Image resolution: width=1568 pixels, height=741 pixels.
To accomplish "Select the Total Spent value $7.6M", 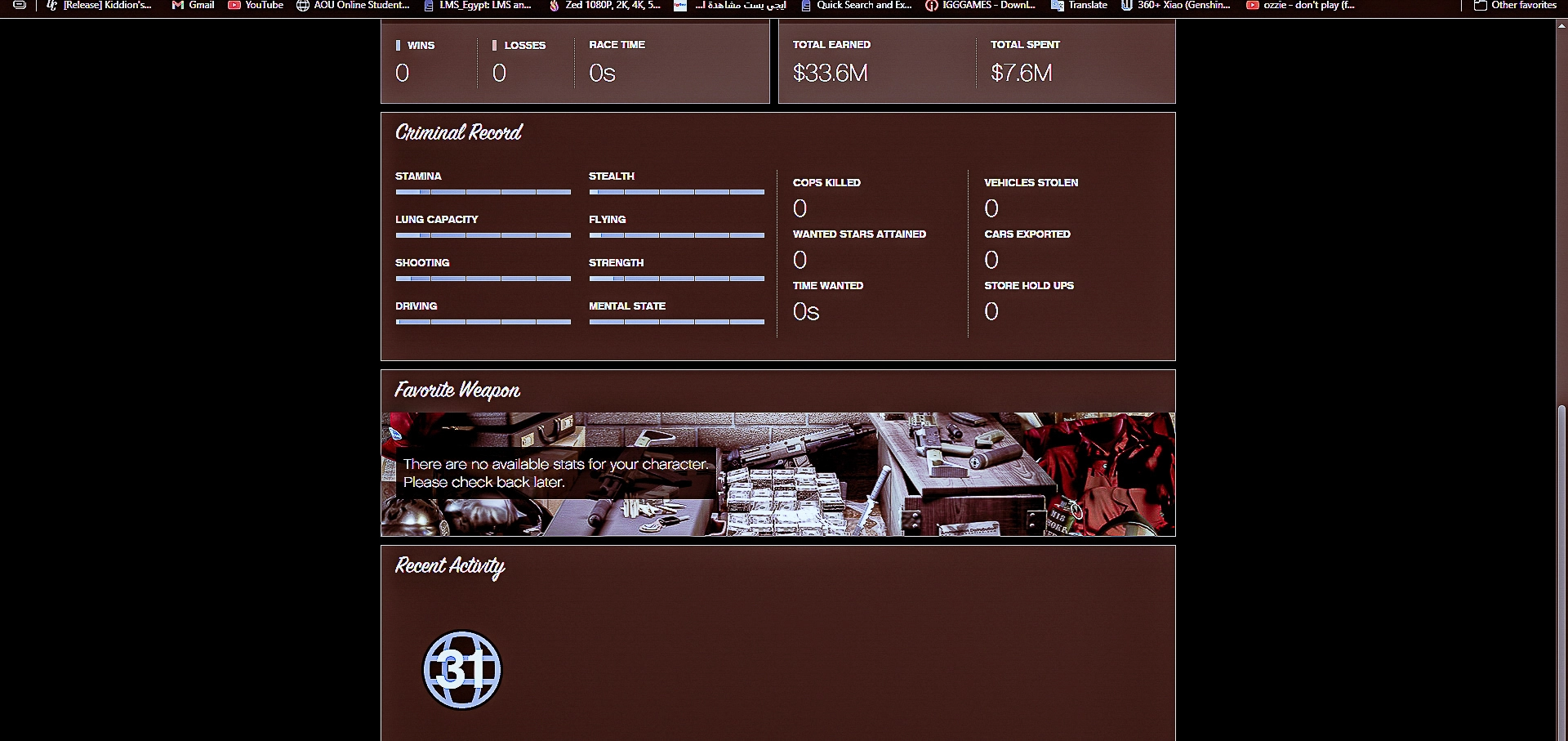I will (x=1022, y=73).
